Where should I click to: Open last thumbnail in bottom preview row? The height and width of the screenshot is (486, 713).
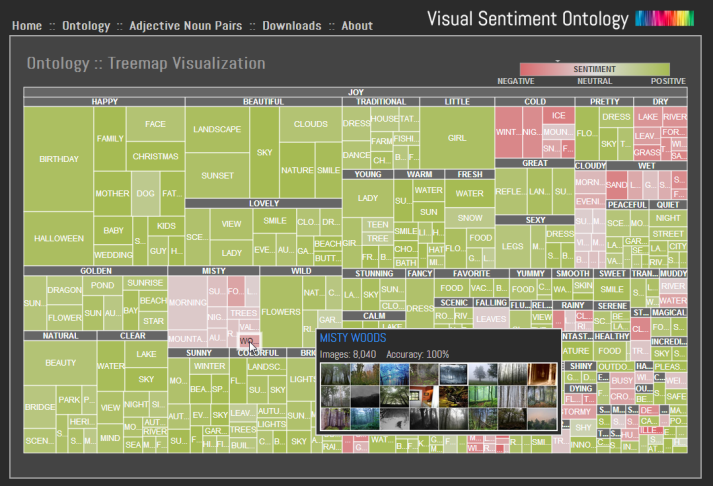click(x=542, y=418)
